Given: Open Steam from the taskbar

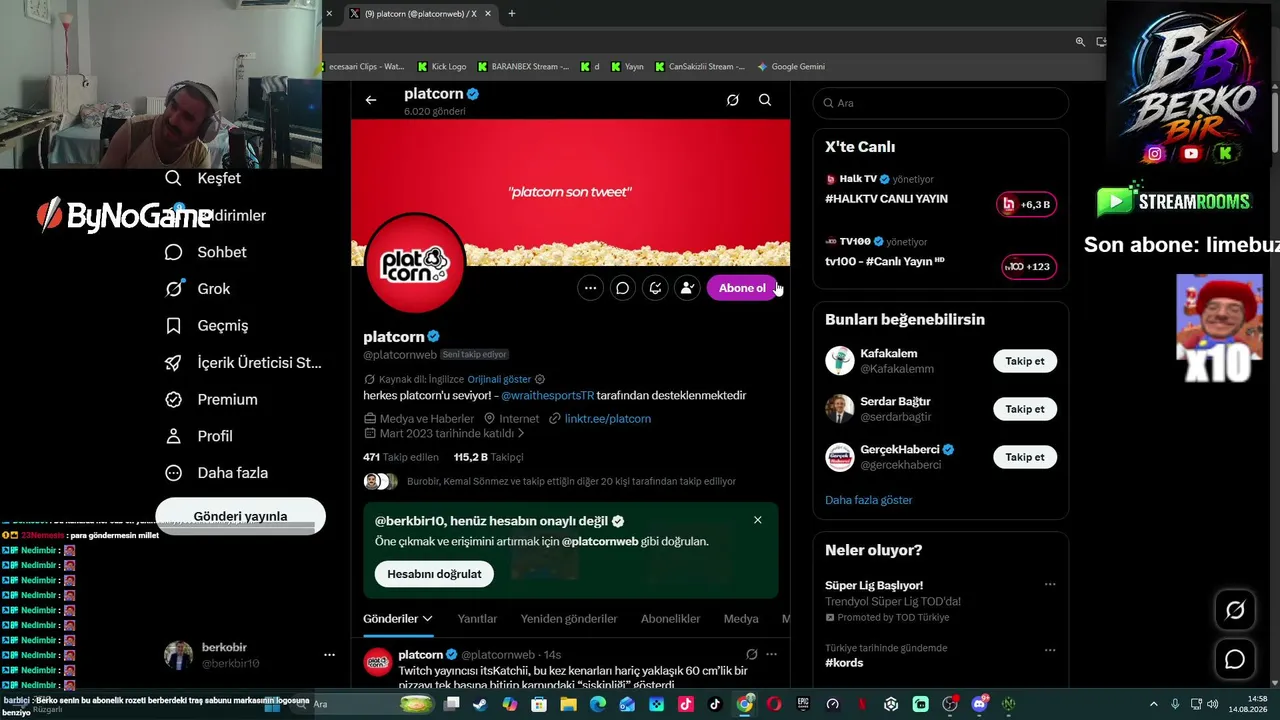Looking at the screenshot, I should click(x=480, y=704).
